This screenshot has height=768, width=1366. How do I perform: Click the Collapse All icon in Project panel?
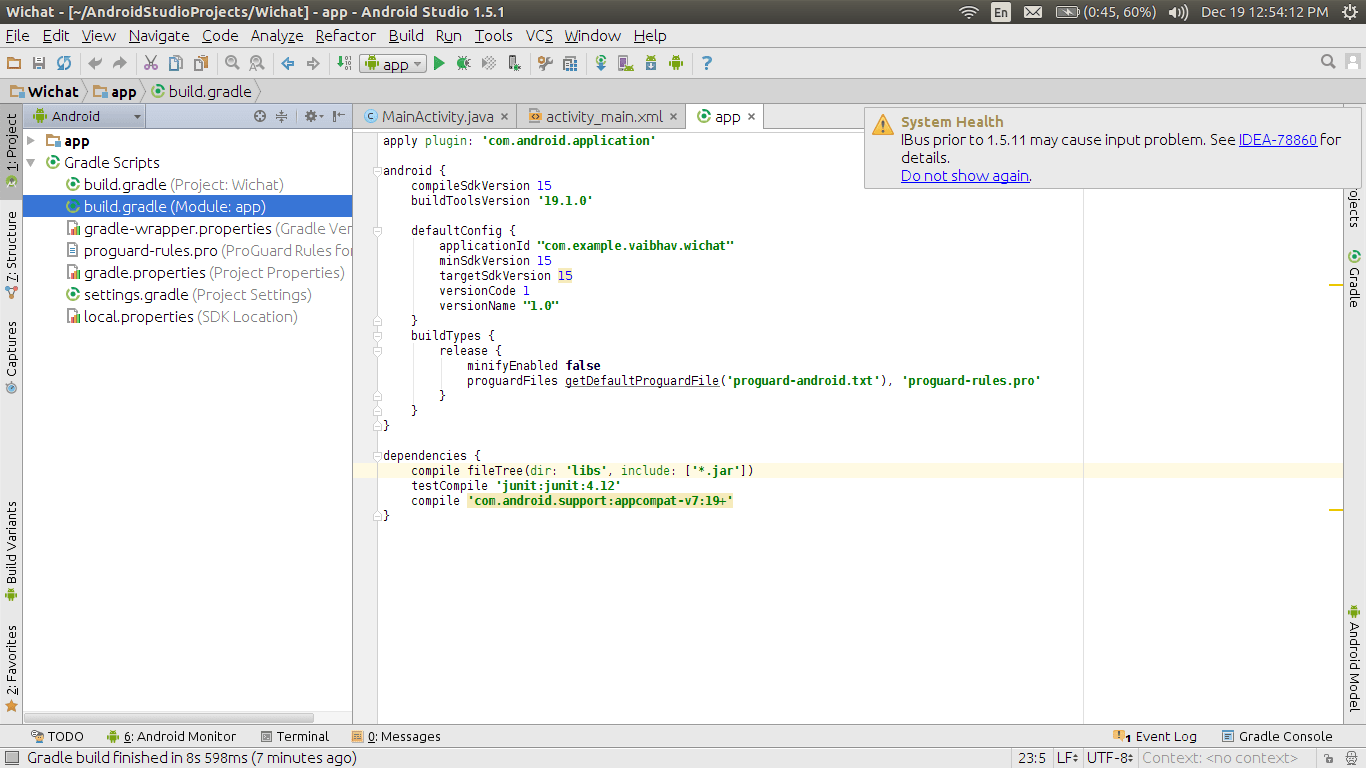click(x=281, y=116)
